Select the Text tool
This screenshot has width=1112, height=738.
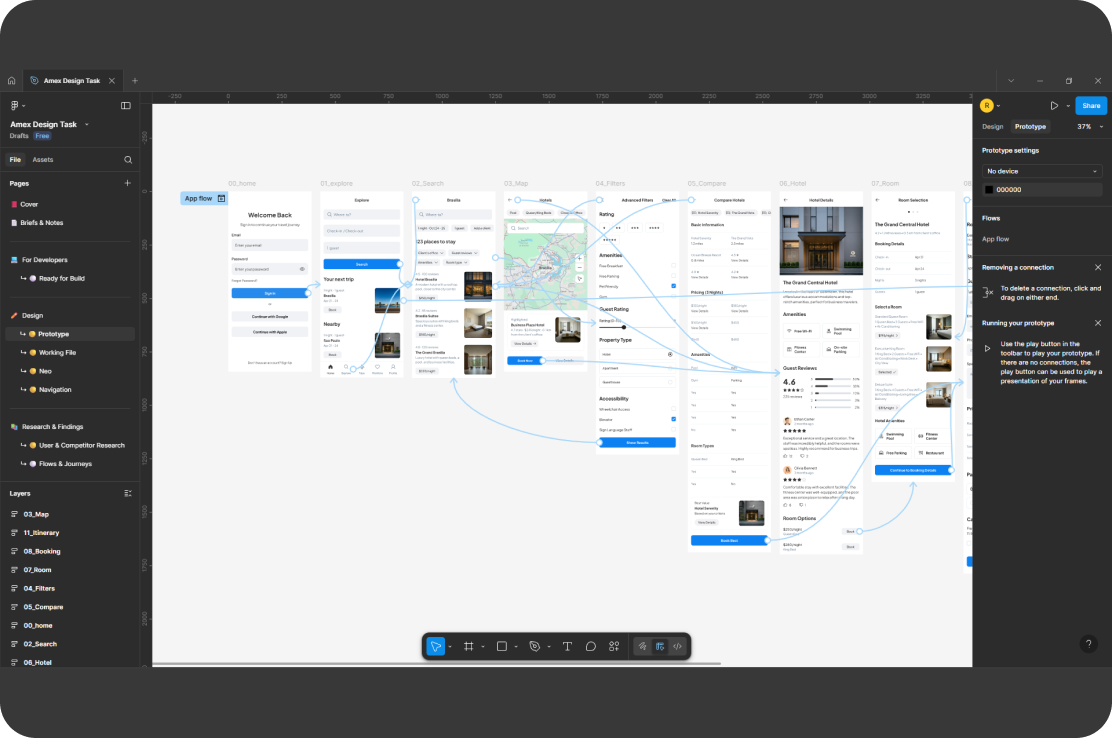click(x=567, y=646)
